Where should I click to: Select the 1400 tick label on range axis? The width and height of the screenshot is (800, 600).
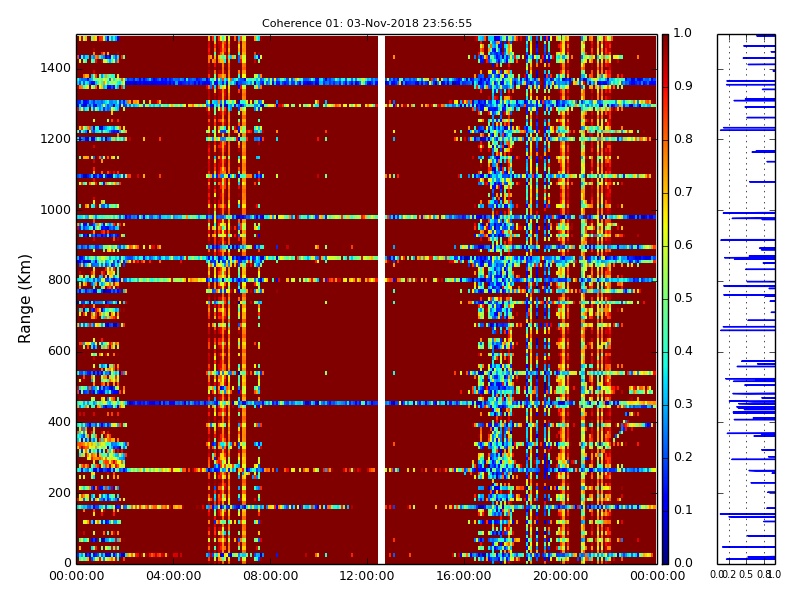pyautogui.click(x=56, y=68)
